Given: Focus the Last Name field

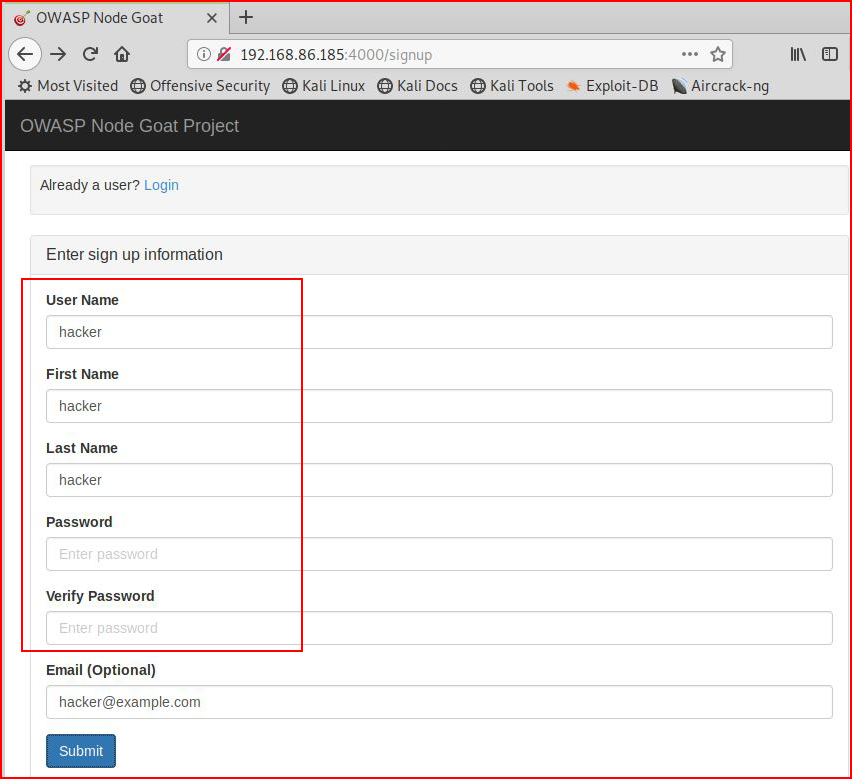Looking at the screenshot, I should click(439, 480).
